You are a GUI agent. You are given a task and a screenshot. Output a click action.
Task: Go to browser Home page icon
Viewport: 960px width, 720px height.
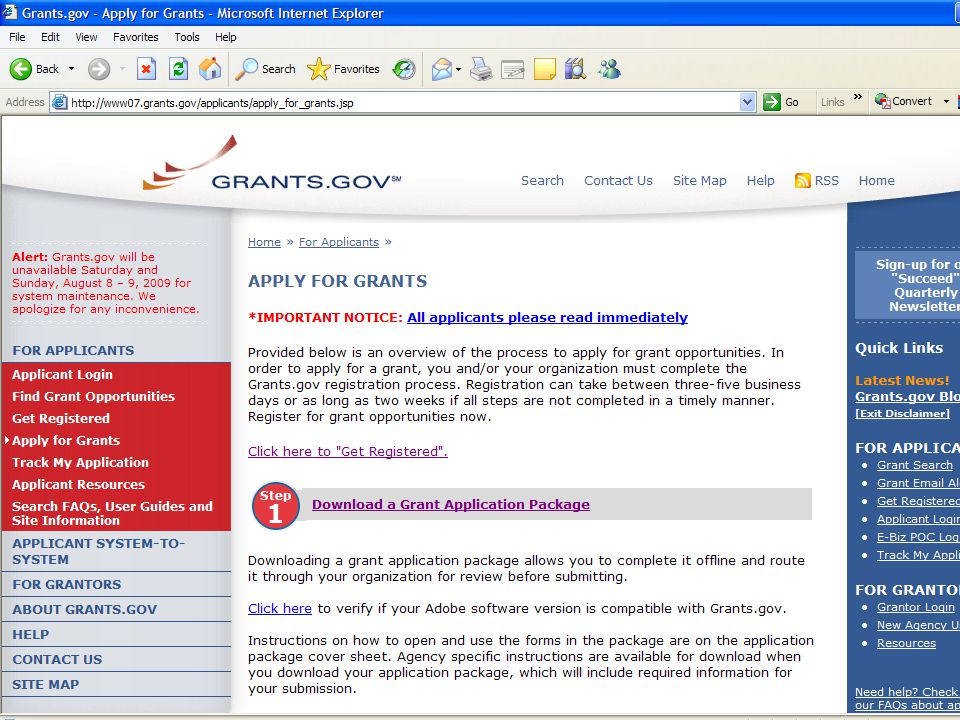(x=210, y=69)
